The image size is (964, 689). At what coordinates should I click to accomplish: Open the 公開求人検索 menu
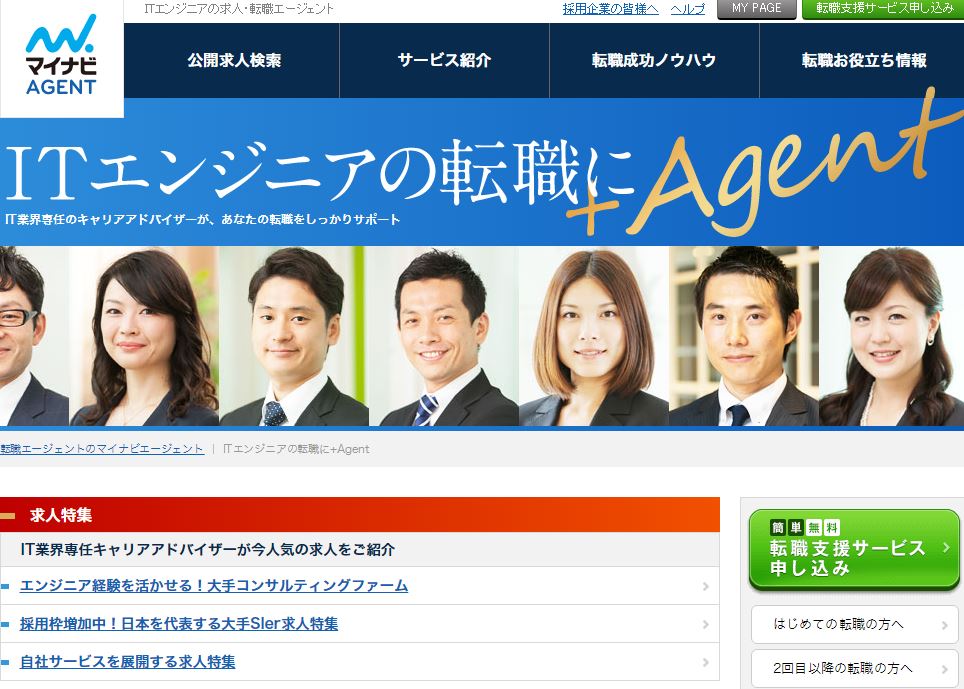tap(234, 60)
